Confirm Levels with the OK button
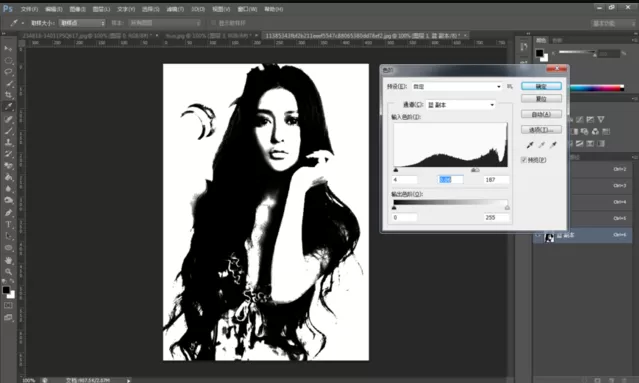Viewport: 639px width, 383px height. (541, 86)
